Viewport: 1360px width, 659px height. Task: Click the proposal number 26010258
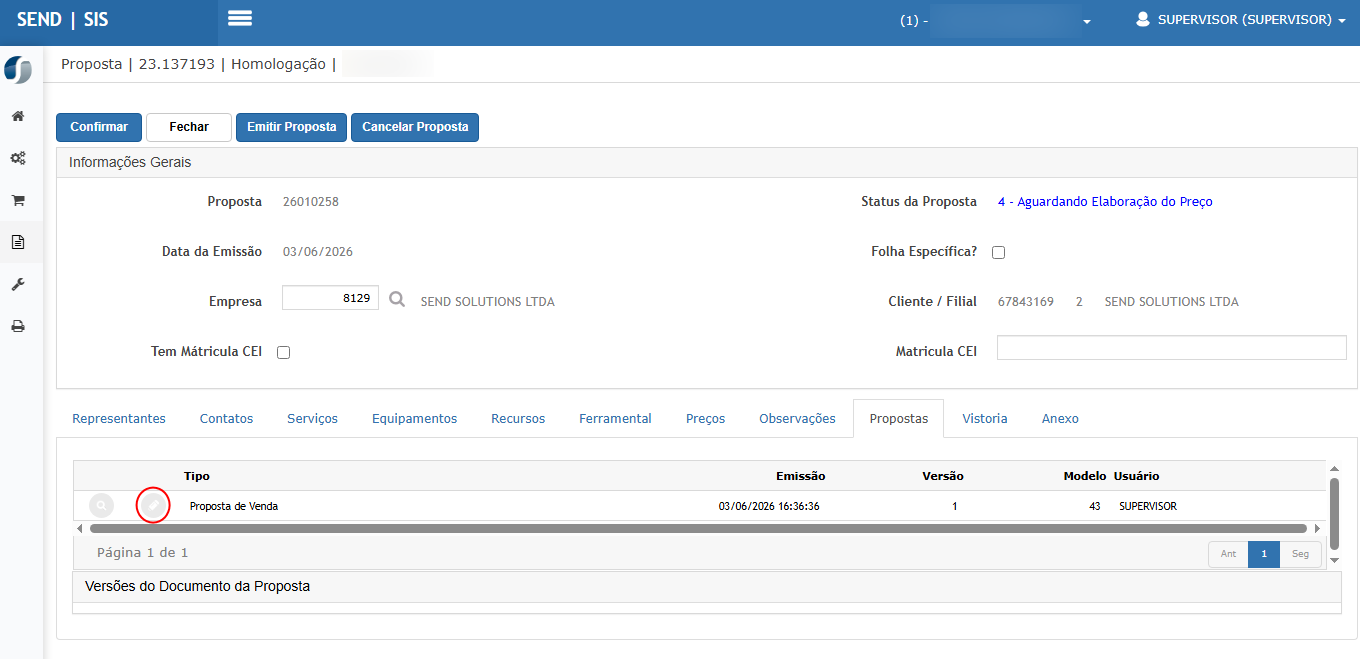[x=311, y=201]
